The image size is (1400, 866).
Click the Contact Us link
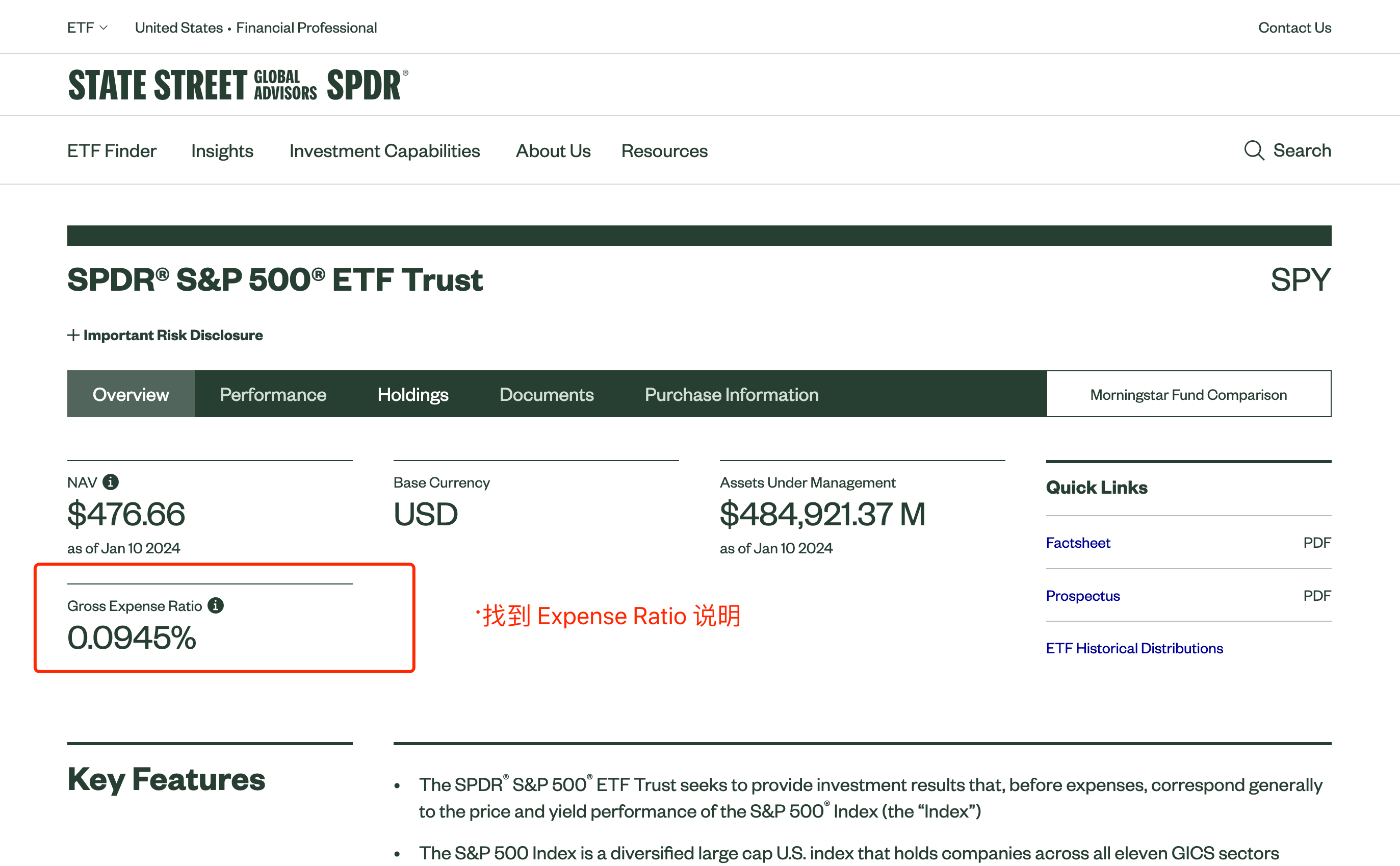(x=1294, y=28)
